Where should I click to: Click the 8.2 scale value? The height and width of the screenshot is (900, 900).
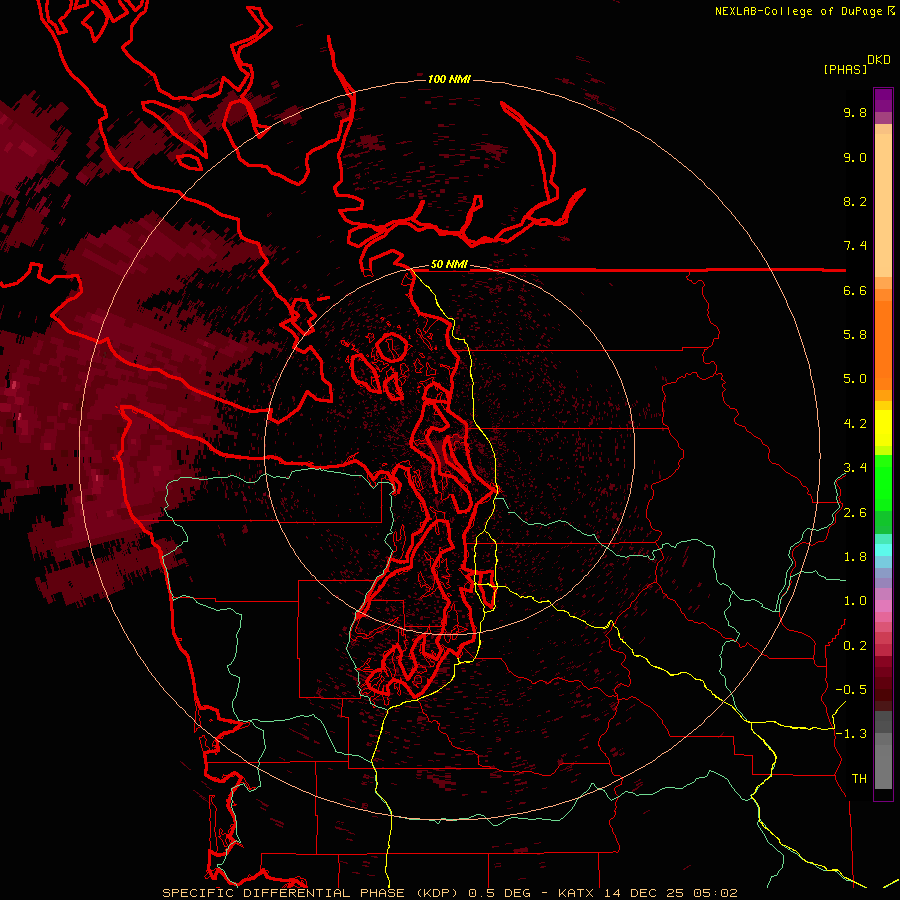click(855, 201)
